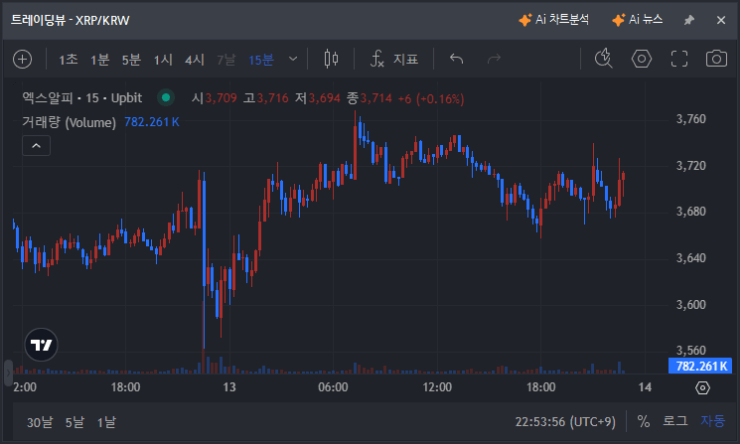The height and width of the screenshot is (444, 740).
Task: Open Ai 차트분석
Action: (554, 20)
